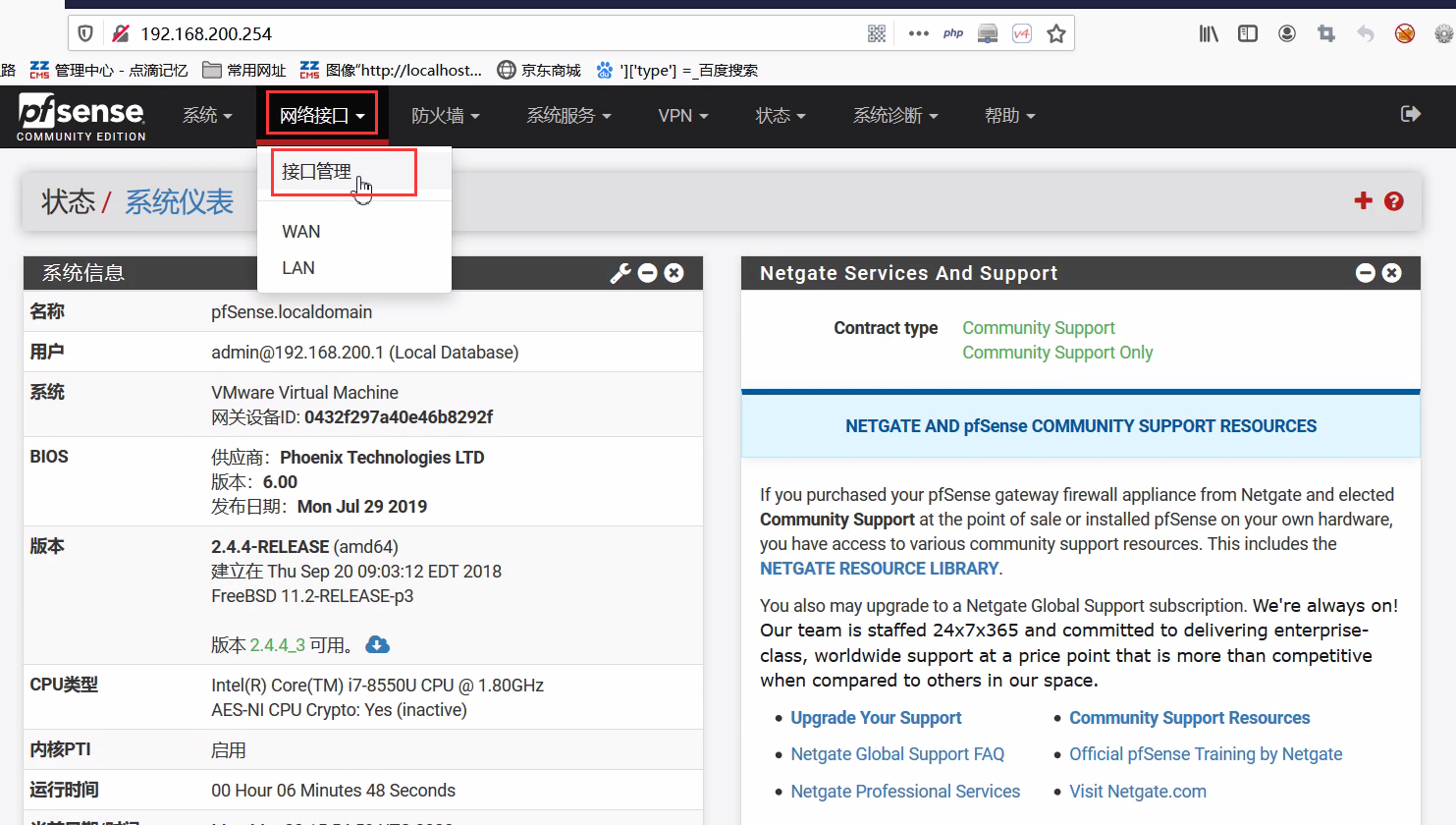Image resolution: width=1456 pixels, height=825 pixels.
Task: Click the Firefox account avatar icon
Action: pos(1287,33)
